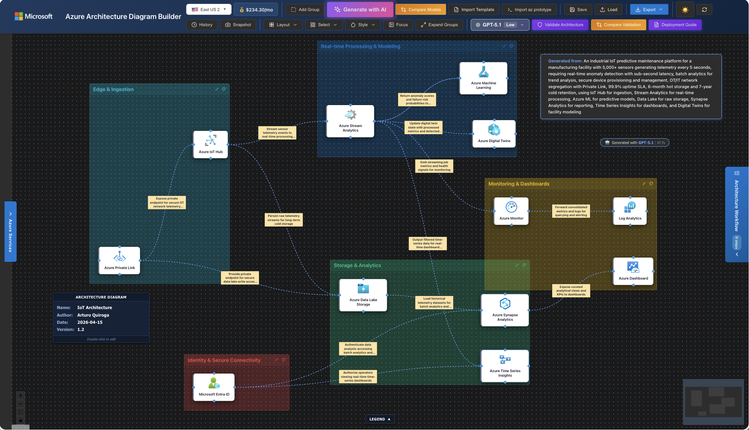Click the Add Group button
The width and height of the screenshot is (749, 430).
point(305,10)
